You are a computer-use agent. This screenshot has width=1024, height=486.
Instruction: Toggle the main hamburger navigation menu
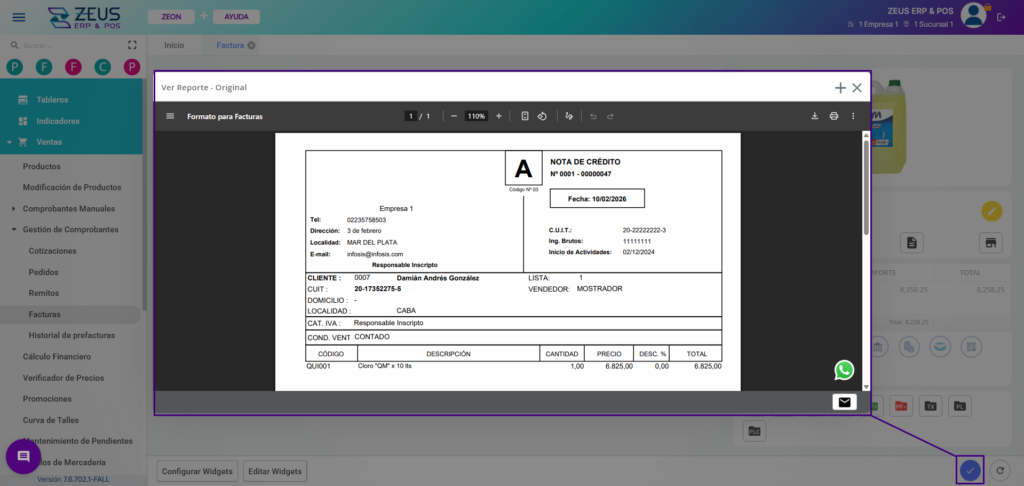pyautogui.click(x=19, y=16)
